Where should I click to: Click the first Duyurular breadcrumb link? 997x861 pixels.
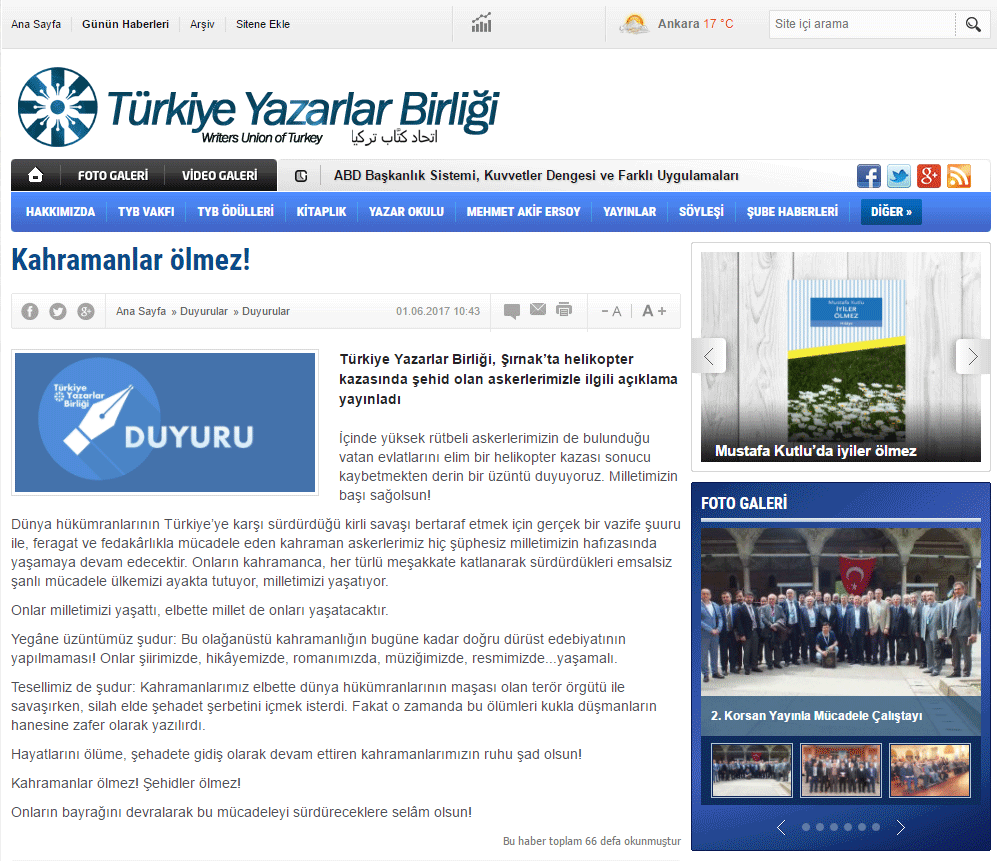203,311
